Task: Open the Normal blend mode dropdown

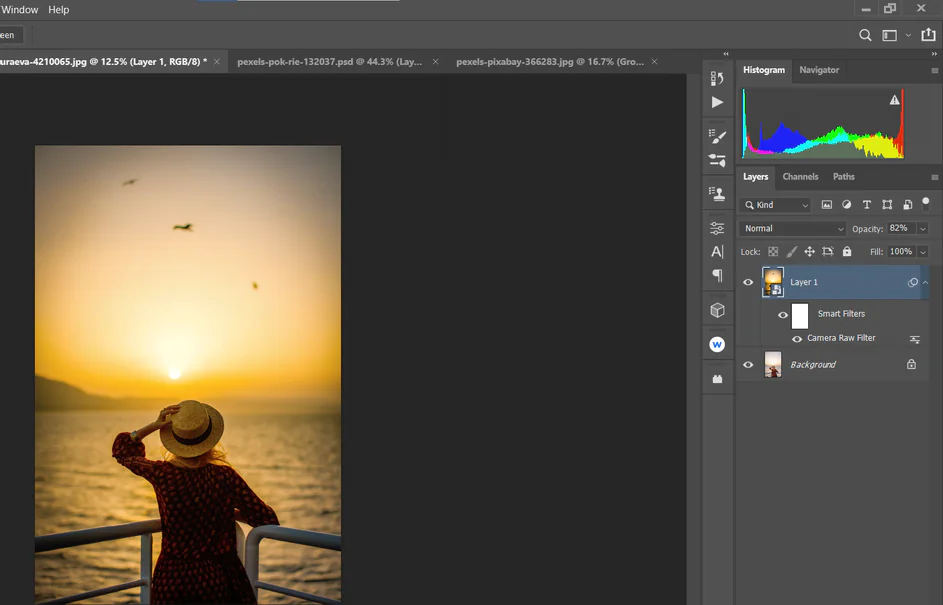Action: (794, 228)
